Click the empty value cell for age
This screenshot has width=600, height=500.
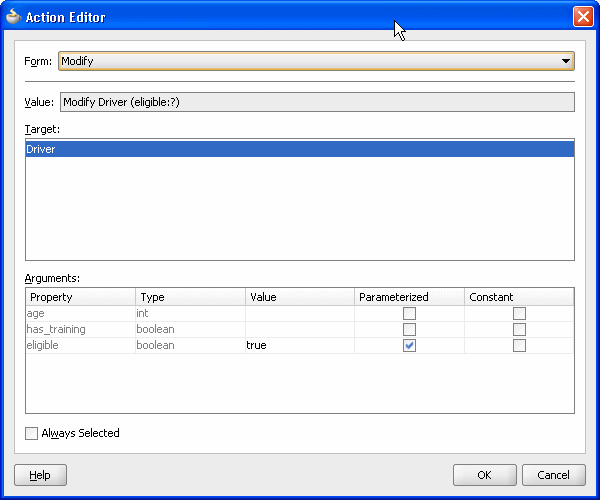click(300, 313)
